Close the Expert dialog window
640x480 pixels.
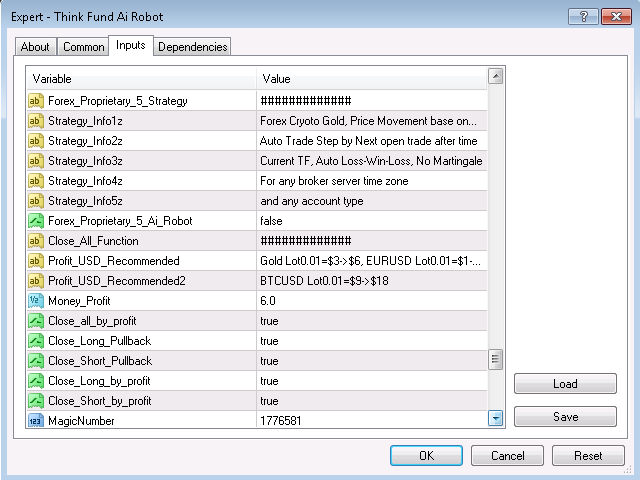coord(616,17)
